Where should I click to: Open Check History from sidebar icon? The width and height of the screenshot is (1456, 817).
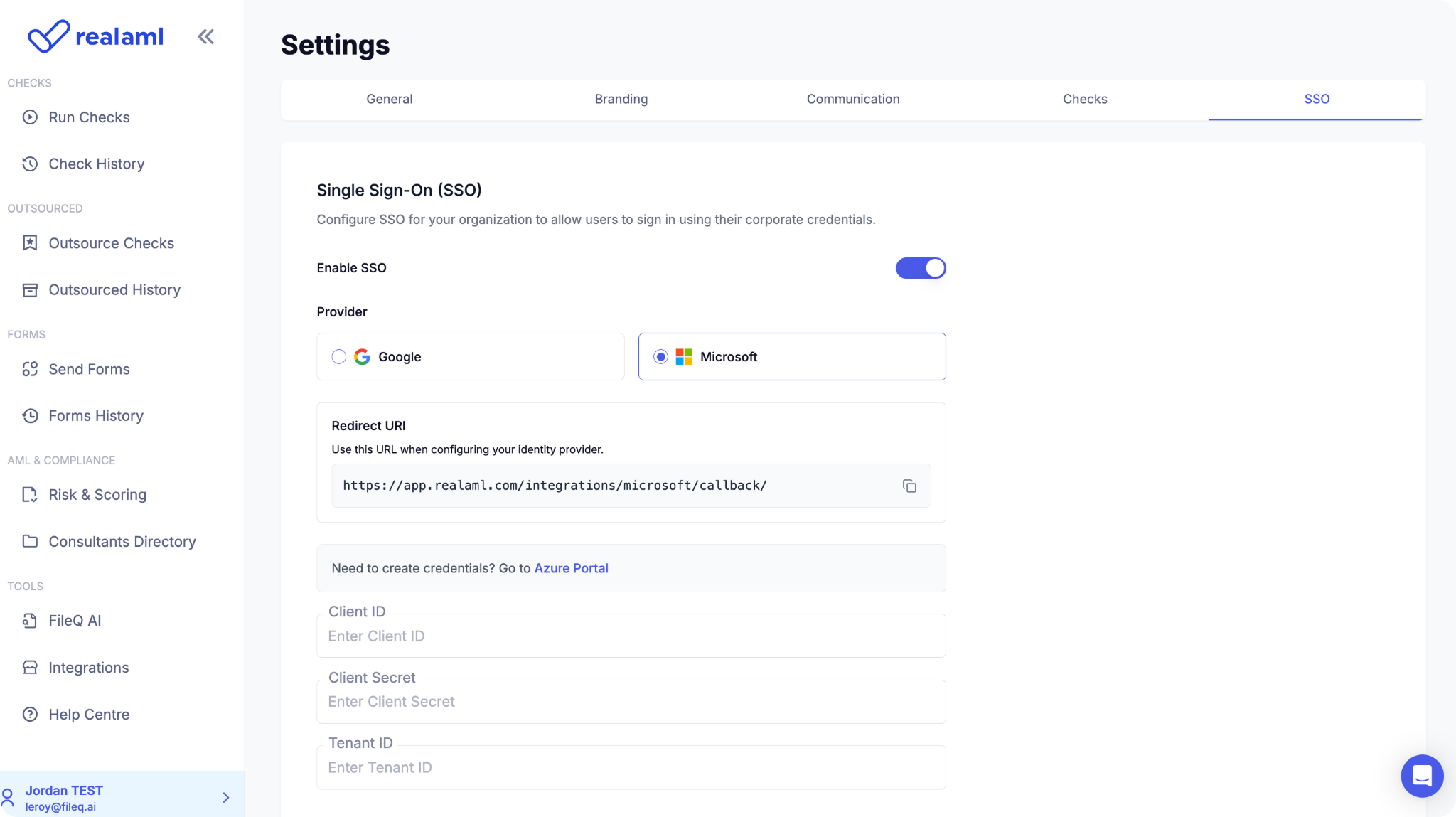click(30, 164)
